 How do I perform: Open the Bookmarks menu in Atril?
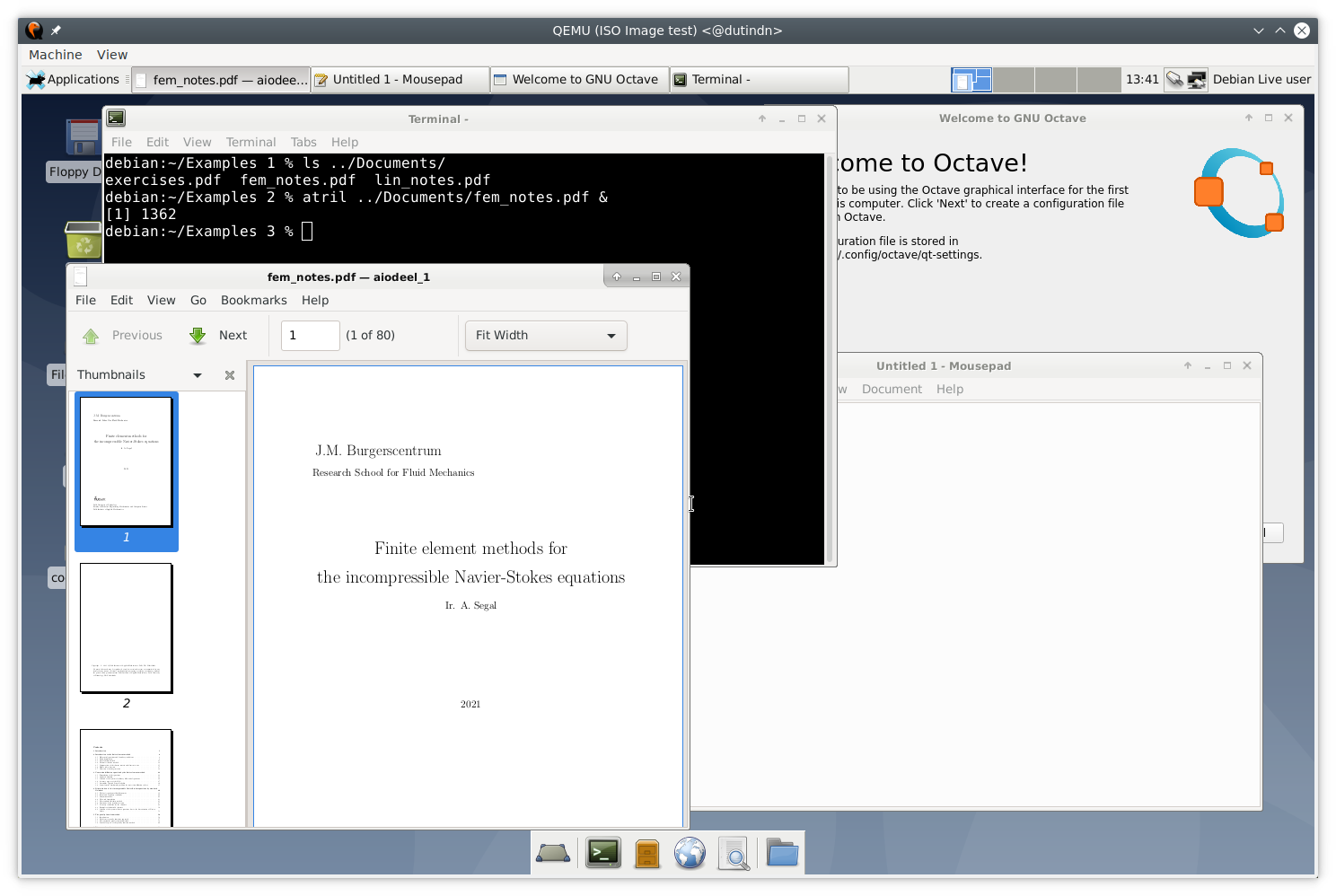253,301
